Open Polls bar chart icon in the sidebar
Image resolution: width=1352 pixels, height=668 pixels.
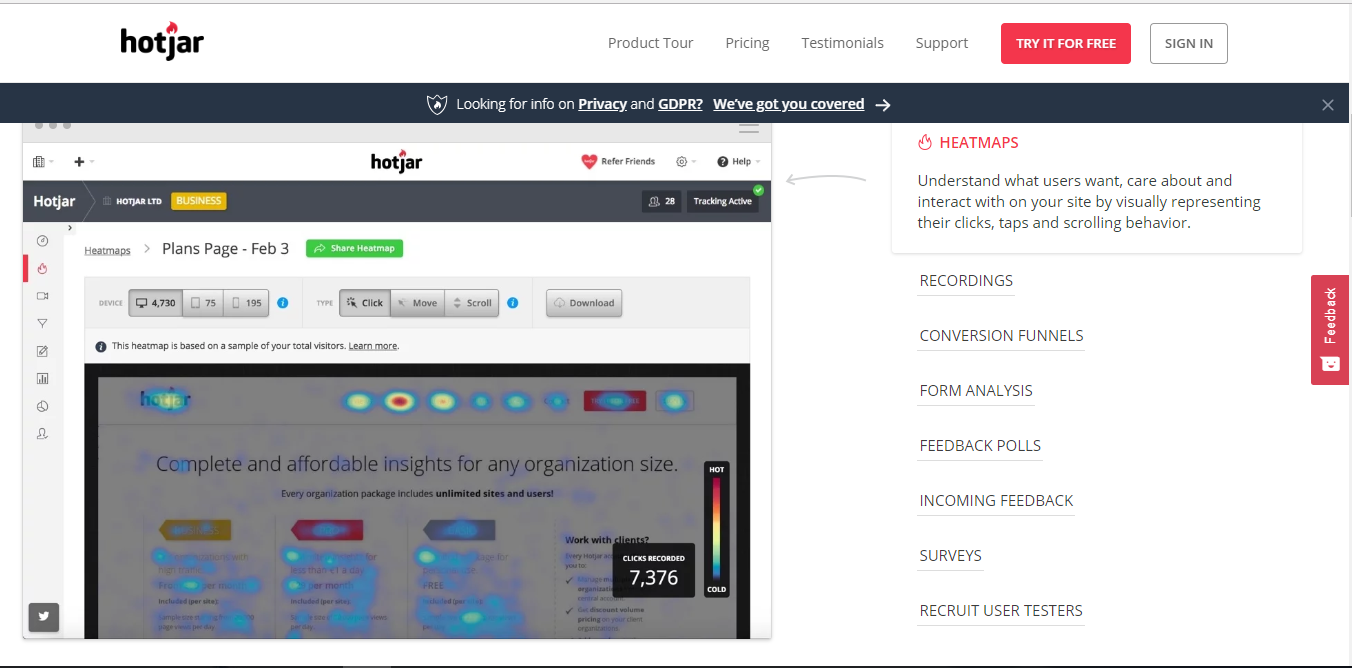[x=42, y=379]
